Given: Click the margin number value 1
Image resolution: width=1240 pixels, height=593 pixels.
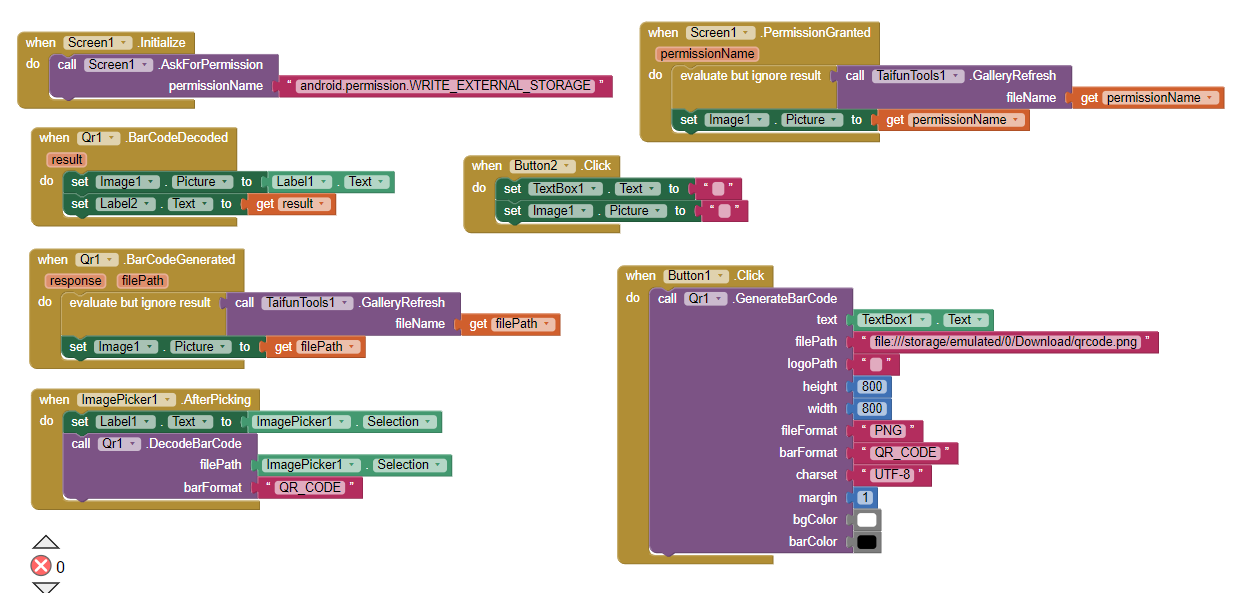Looking at the screenshot, I should pos(865,497).
